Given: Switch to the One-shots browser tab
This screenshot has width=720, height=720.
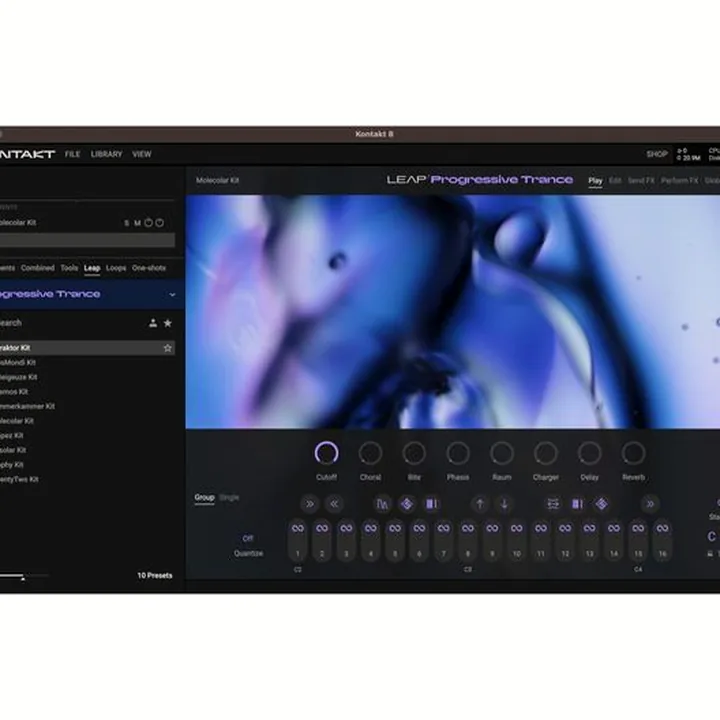Looking at the screenshot, I should click(x=149, y=268).
